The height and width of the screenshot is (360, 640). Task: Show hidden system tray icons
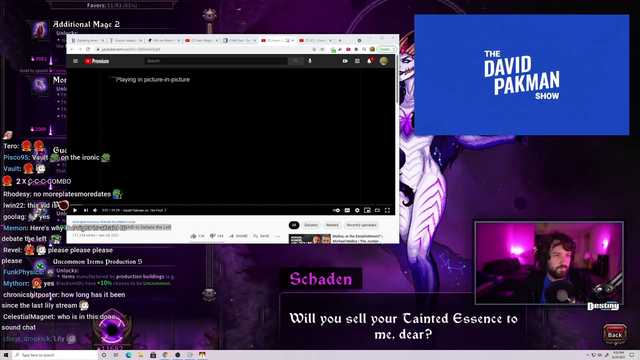[x=588, y=355]
